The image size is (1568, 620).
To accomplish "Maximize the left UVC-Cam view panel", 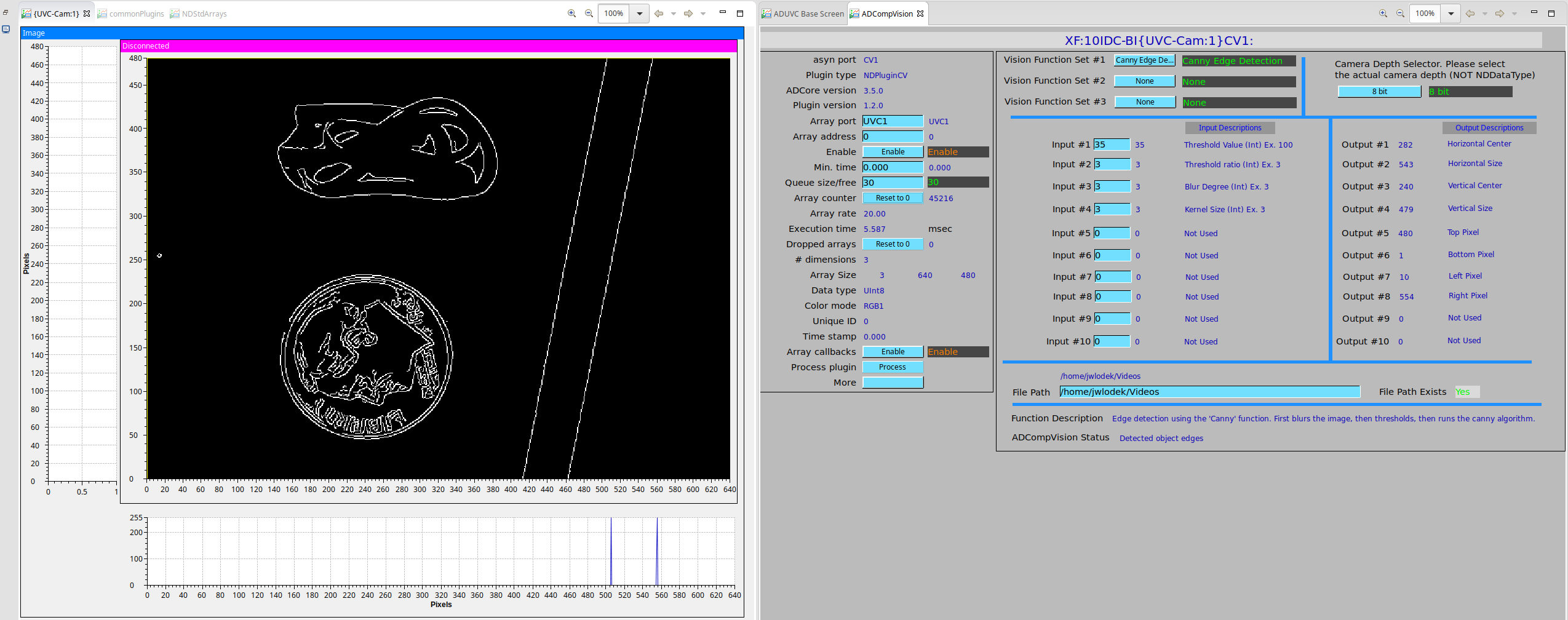I will pyautogui.click(x=740, y=13).
